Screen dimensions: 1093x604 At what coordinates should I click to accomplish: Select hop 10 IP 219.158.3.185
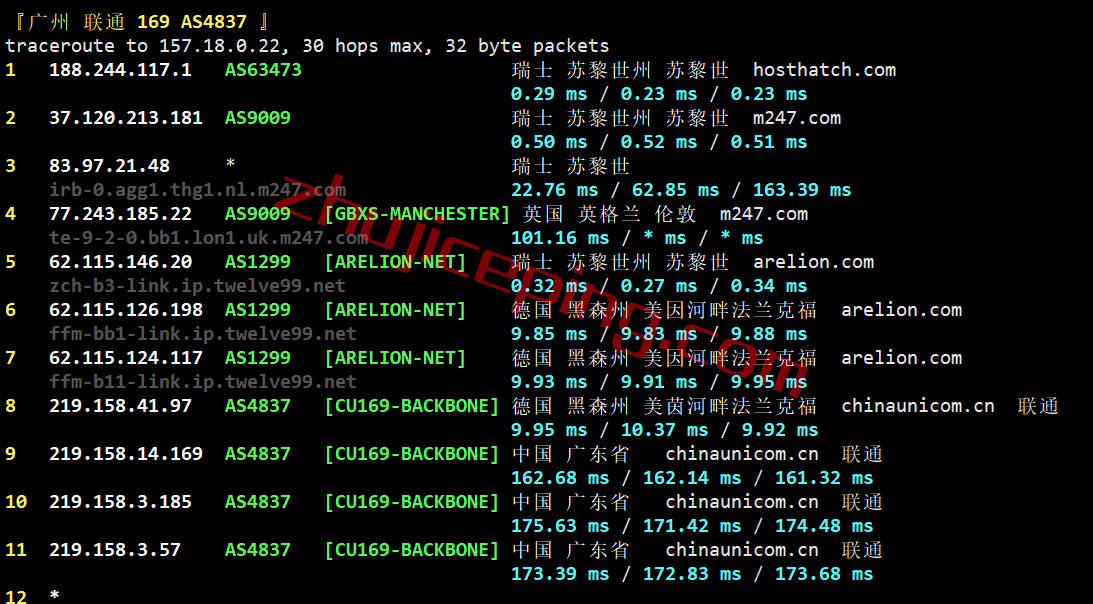coord(120,502)
